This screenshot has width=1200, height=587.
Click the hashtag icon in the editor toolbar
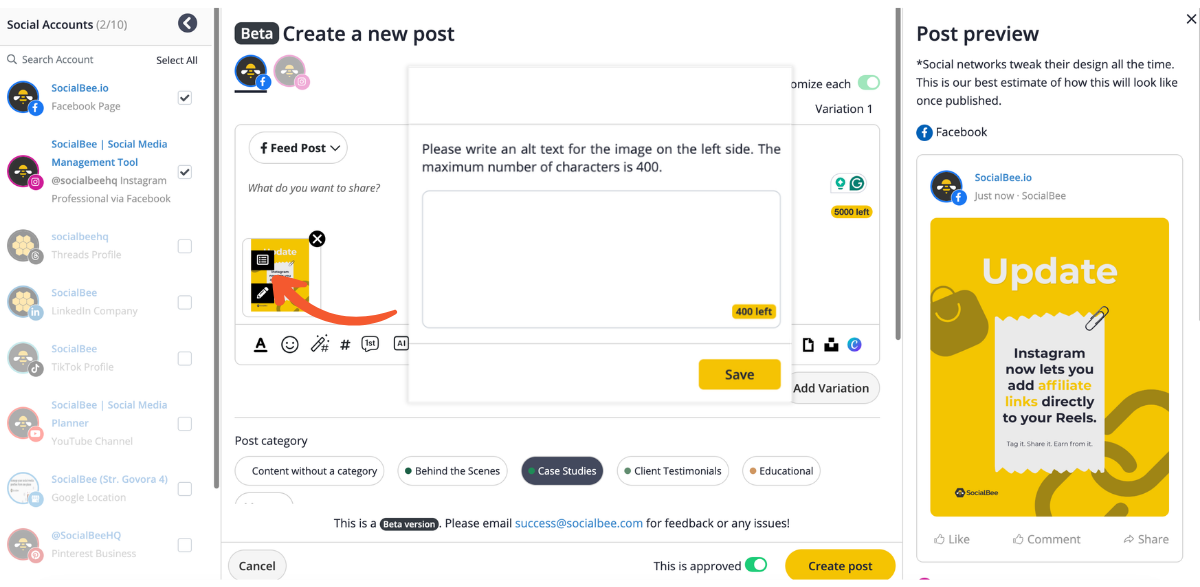tap(345, 345)
